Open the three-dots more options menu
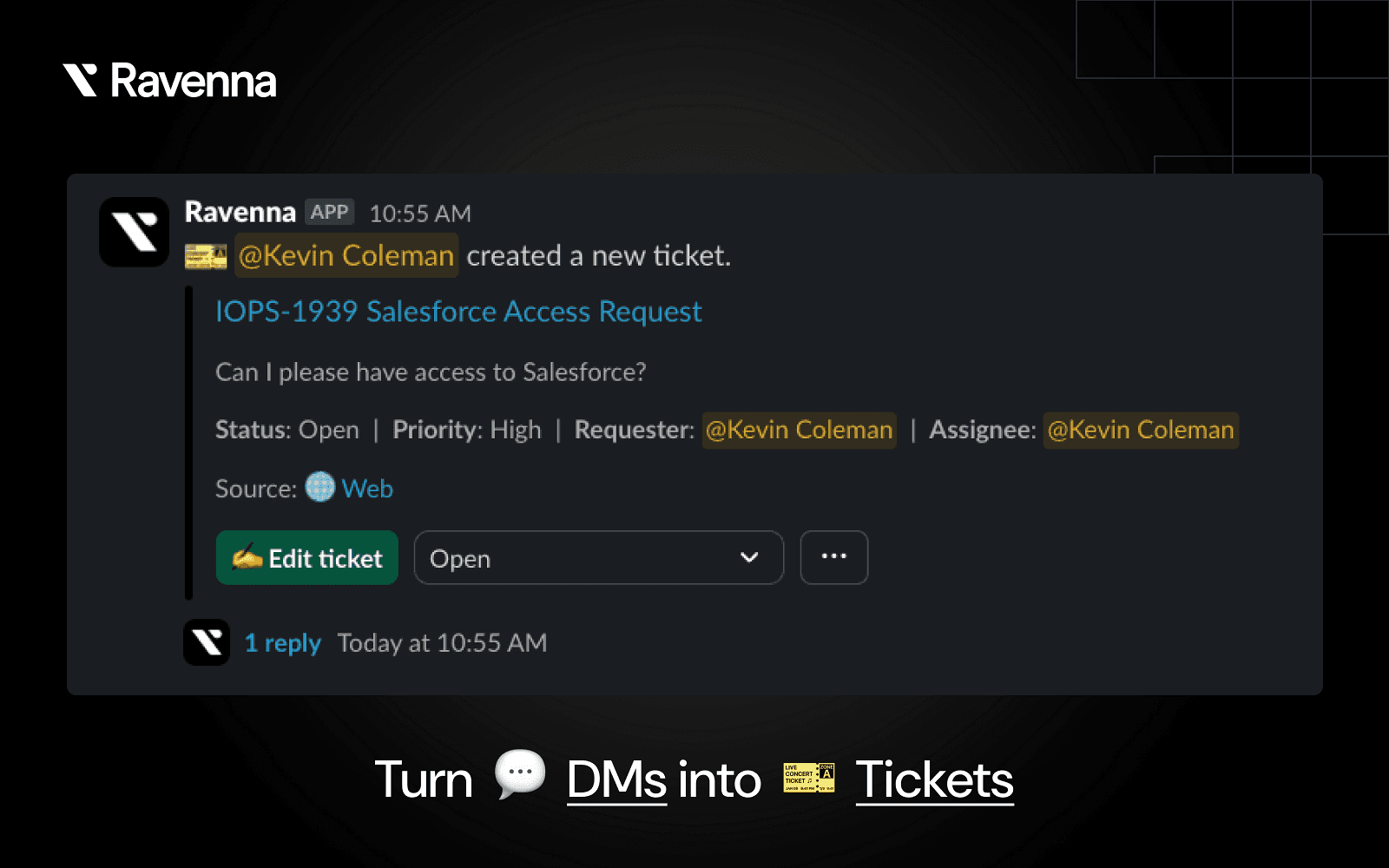 click(x=833, y=557)
